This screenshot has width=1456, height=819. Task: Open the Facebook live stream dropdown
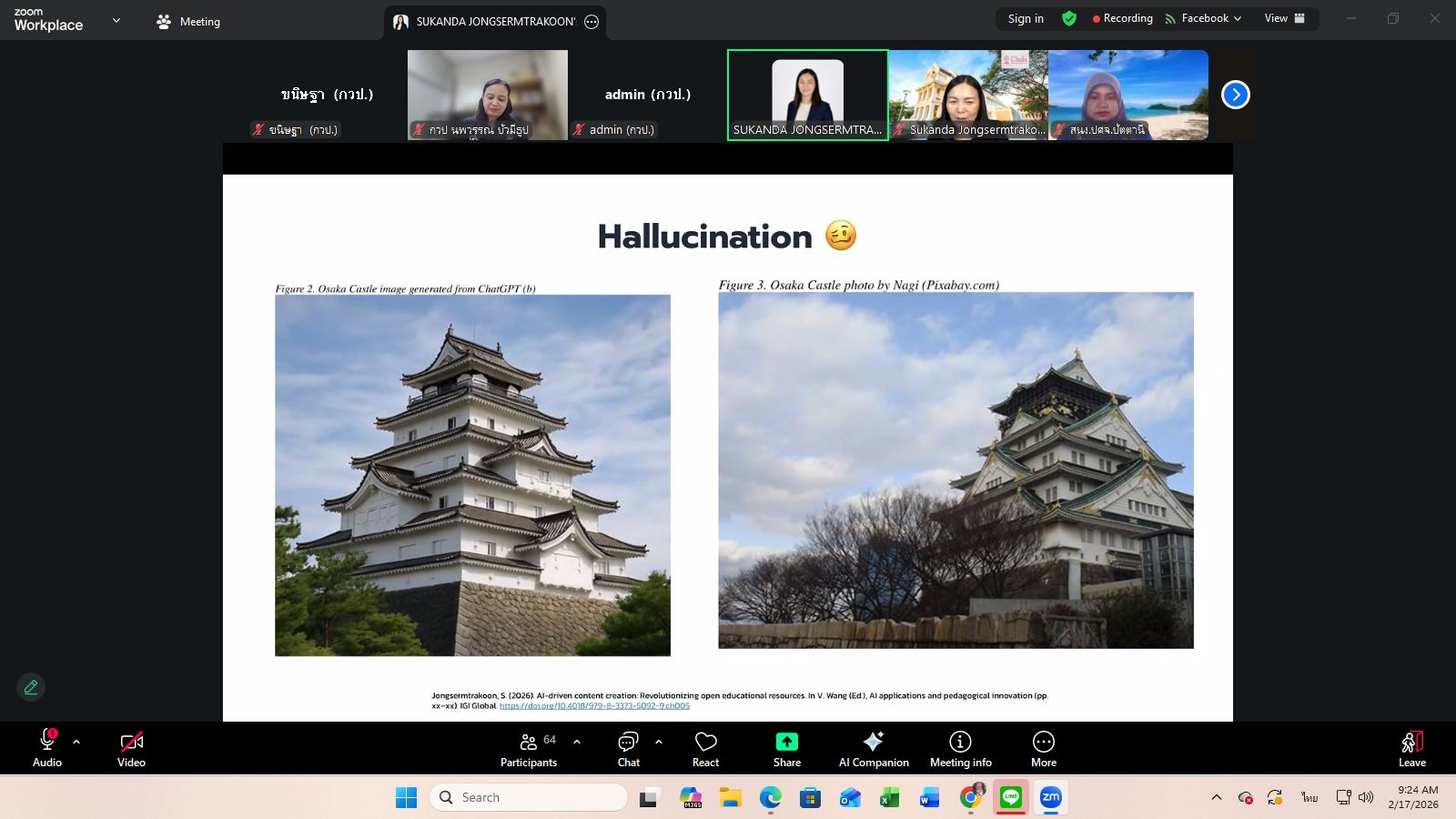(x=1210, y=18)
